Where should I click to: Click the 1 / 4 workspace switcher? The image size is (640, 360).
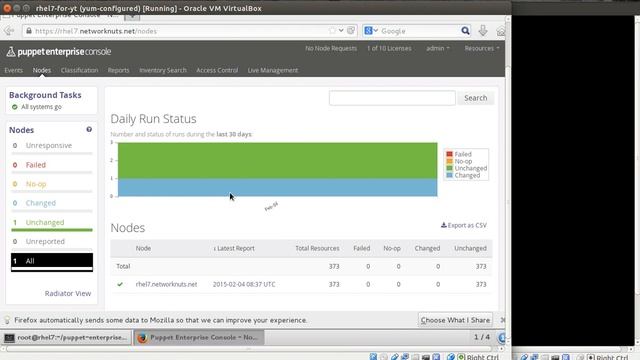point(482,337)
